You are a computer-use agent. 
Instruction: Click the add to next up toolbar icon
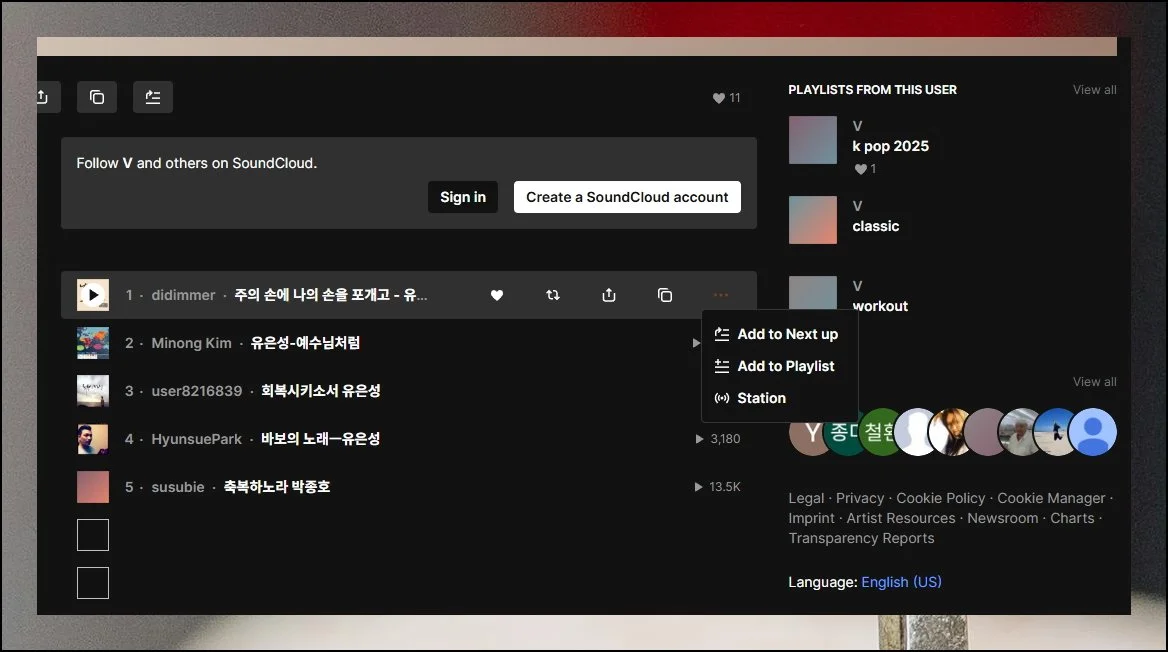(x=153, y=97)
